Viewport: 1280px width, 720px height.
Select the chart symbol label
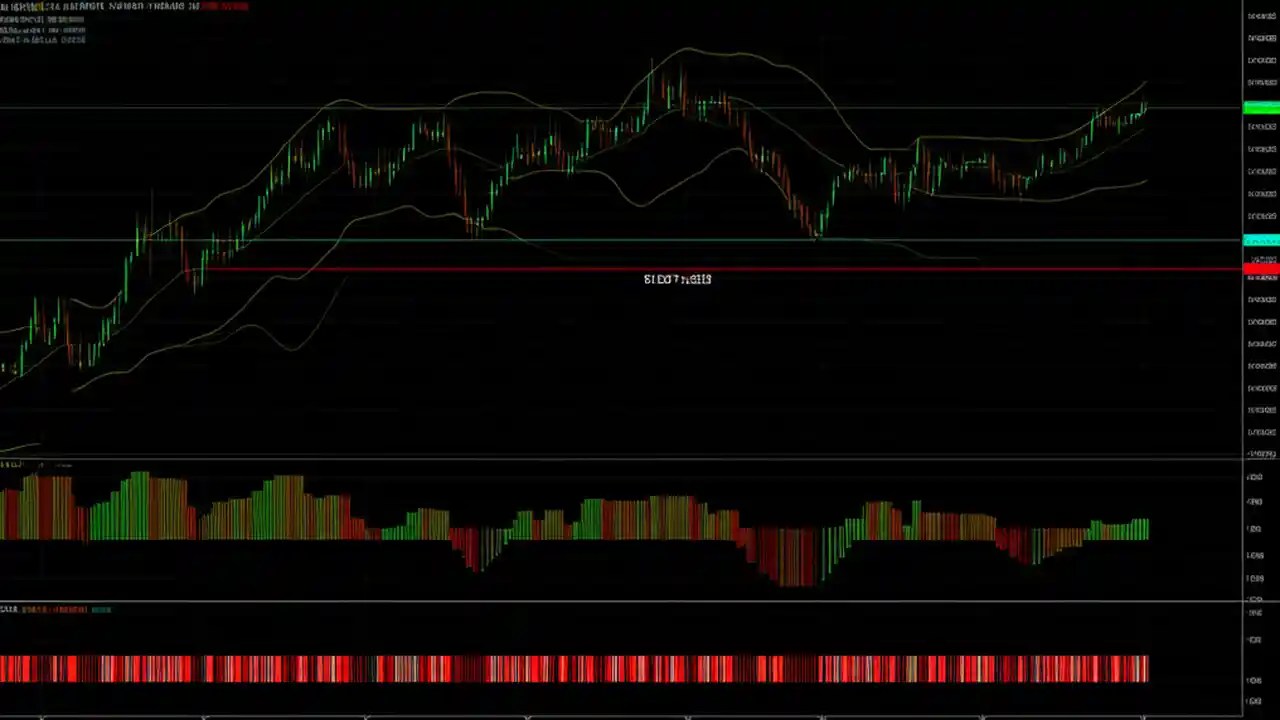click(x=30, y=6)
